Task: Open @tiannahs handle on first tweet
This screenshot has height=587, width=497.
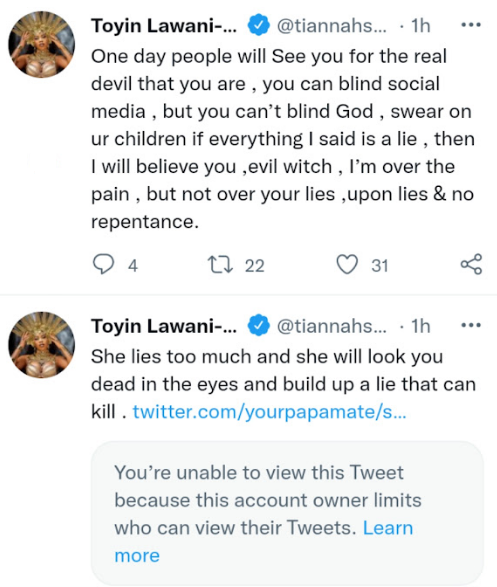Action: pyautogui.click(x=332, y=25)
